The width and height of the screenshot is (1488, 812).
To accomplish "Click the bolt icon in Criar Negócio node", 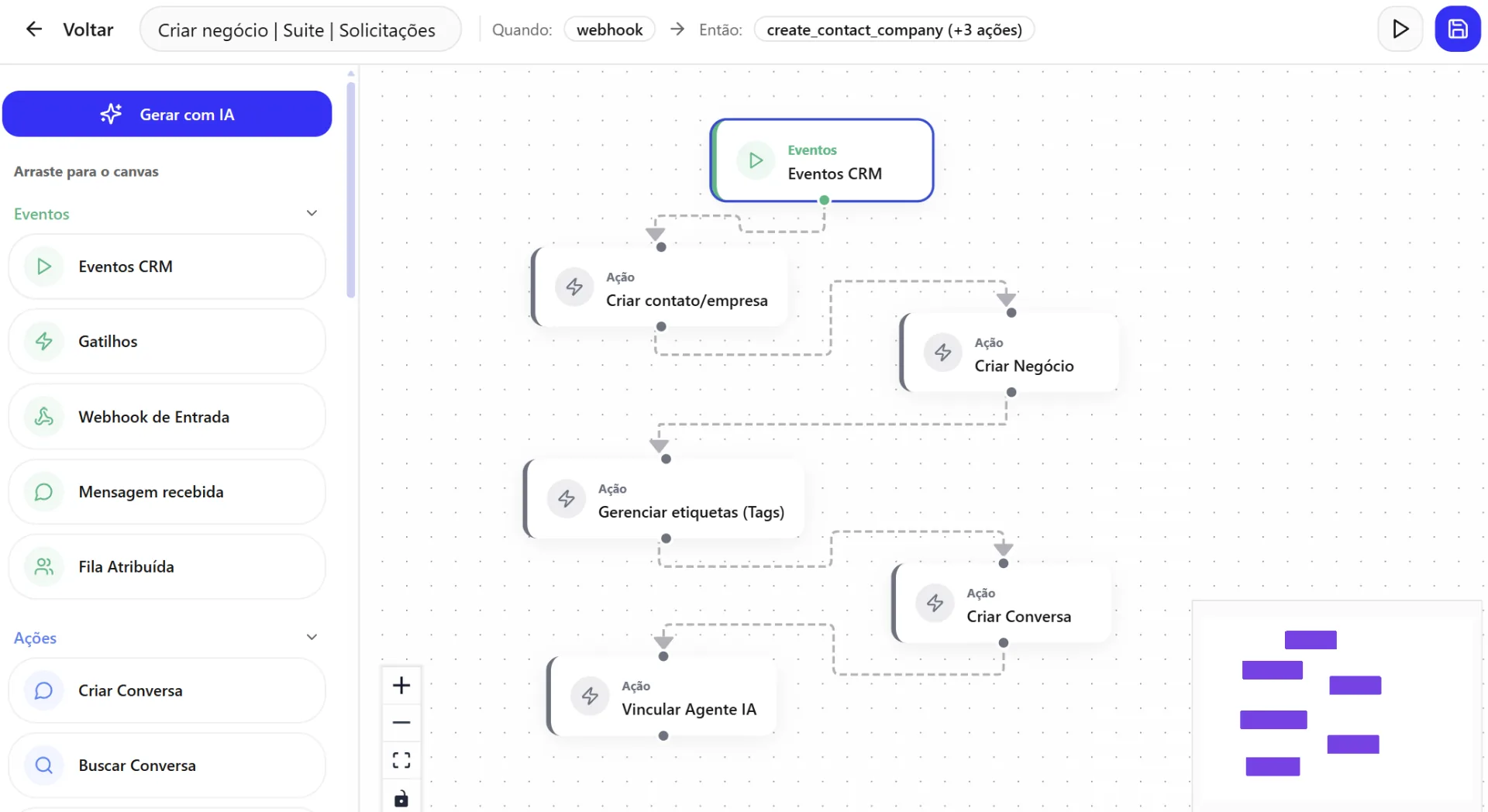I will coord(942,353).
